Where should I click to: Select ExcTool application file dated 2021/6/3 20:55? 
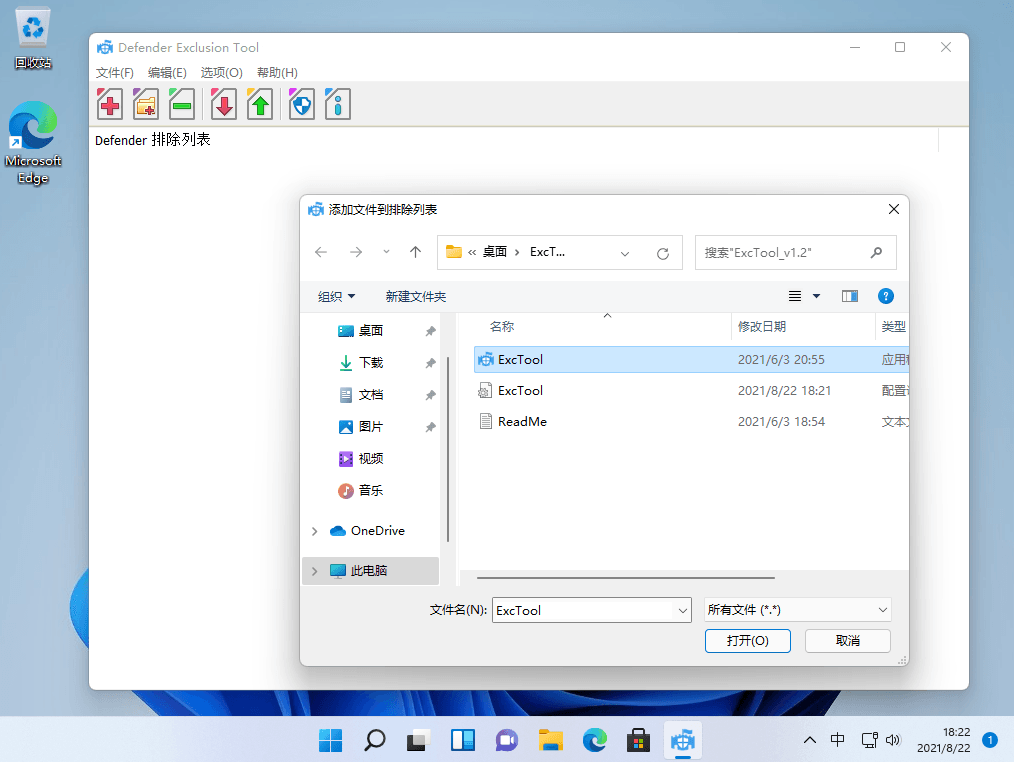[691, 360]
